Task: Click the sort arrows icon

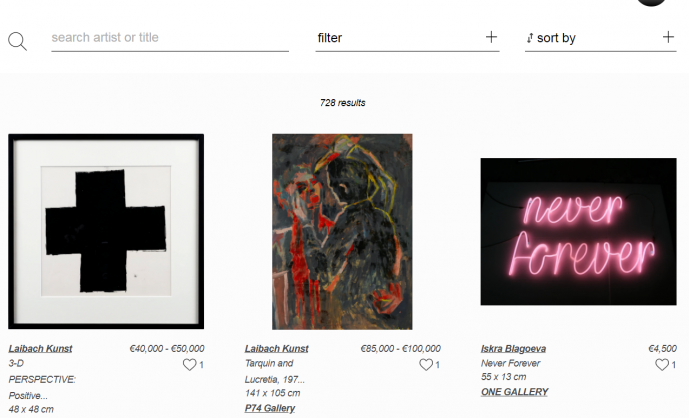Action: [x=530, y=38]
